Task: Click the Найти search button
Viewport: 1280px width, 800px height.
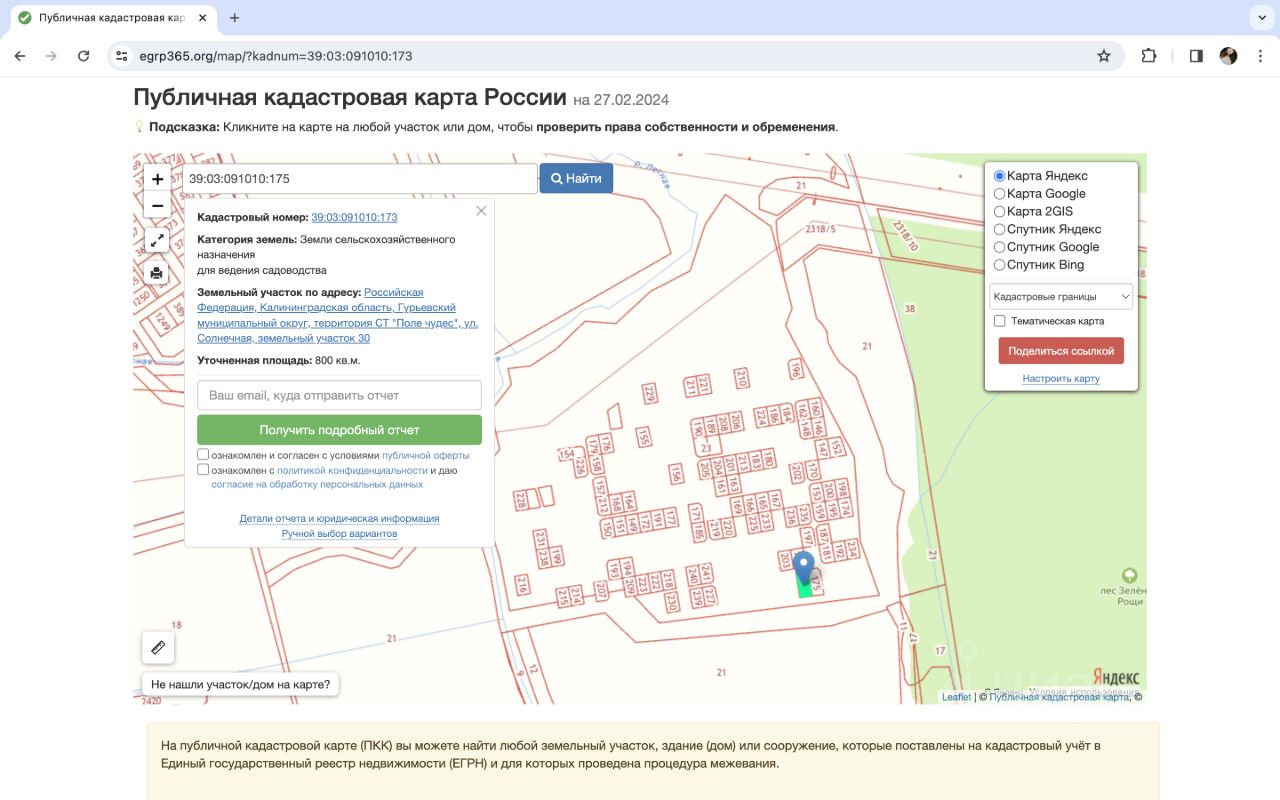Action: [576, 178]
